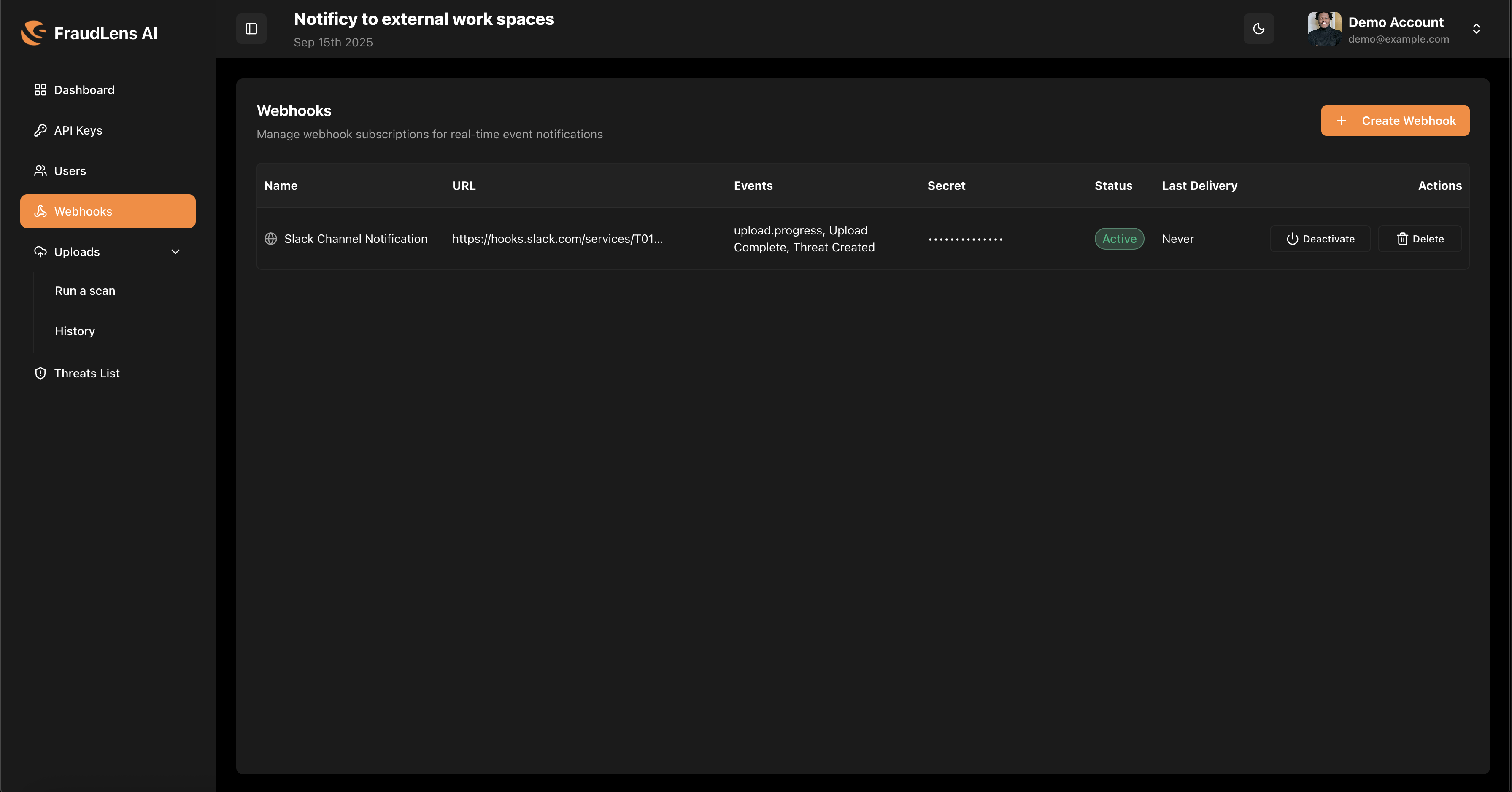The image size is (1512, 792).
Task: Select the Threats List shield icon
Action: (40, 373)
